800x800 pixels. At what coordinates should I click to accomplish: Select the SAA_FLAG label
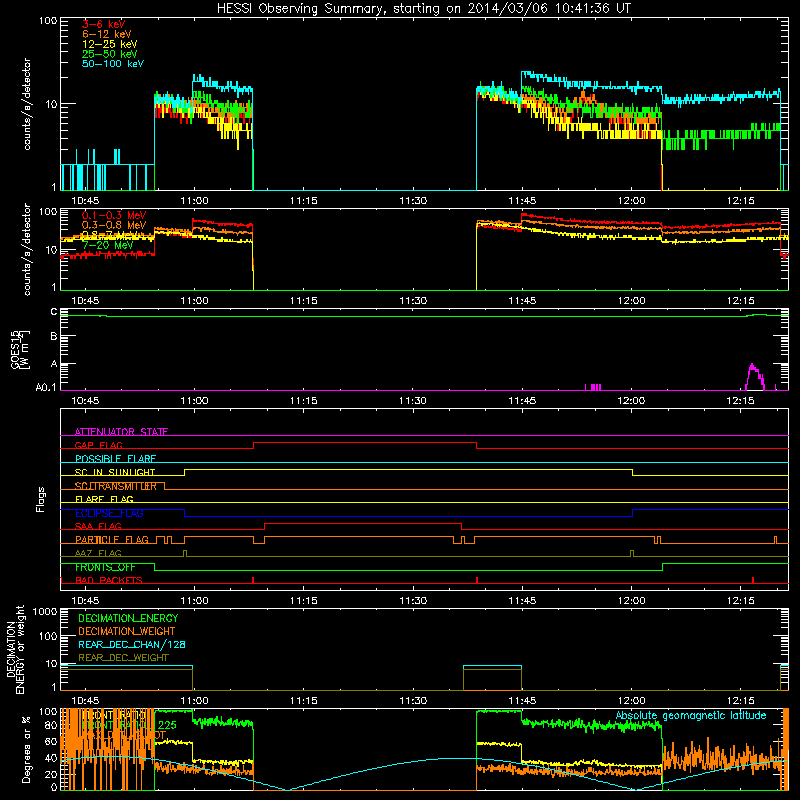pos(98,526)
